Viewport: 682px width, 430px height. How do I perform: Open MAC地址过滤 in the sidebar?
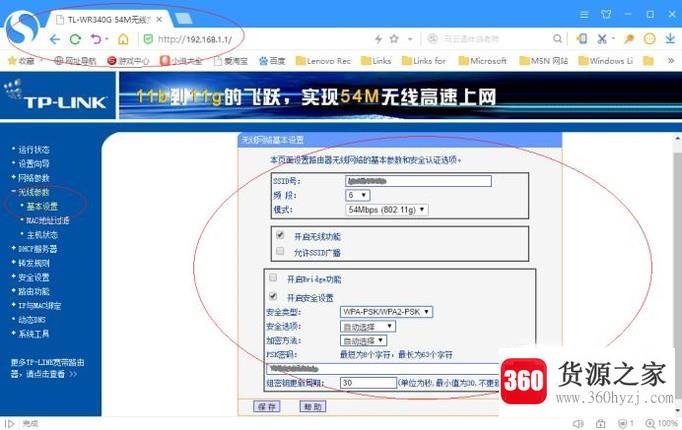pos(47,220)
